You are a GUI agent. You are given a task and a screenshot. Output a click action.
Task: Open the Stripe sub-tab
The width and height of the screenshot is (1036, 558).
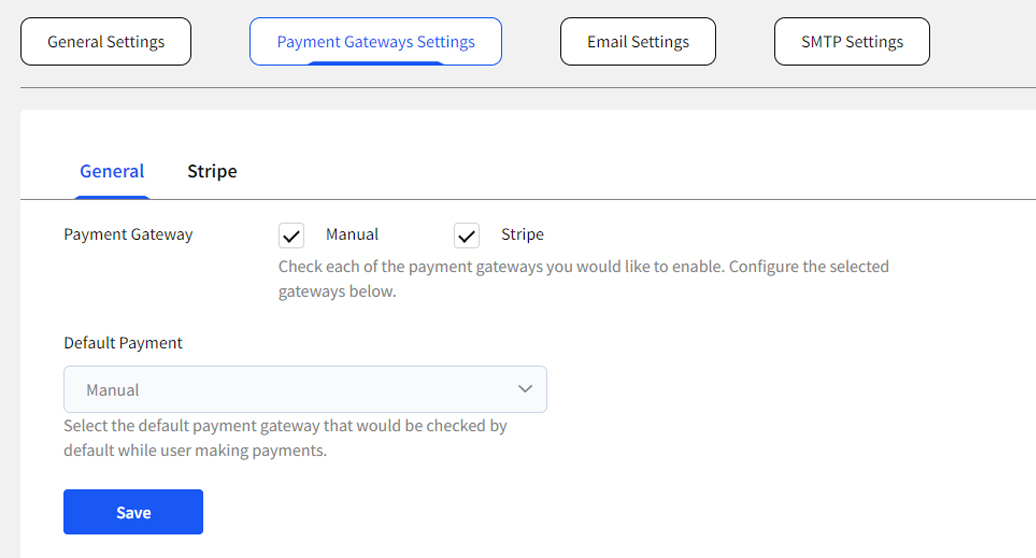pos(212,171)
